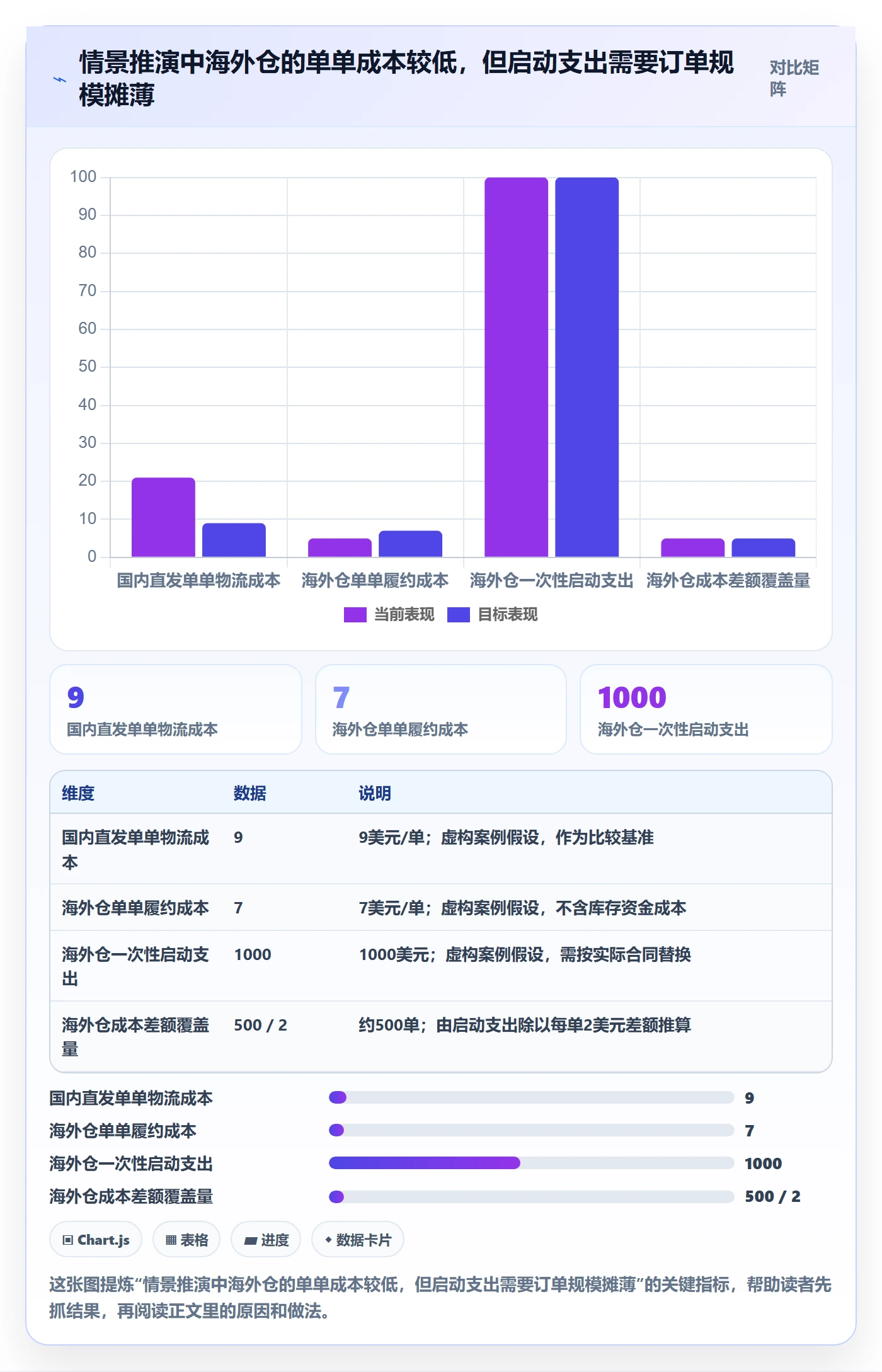Click the 对比矩阵 label in the header
882x1372 pixels.
[x=794, y=78]
